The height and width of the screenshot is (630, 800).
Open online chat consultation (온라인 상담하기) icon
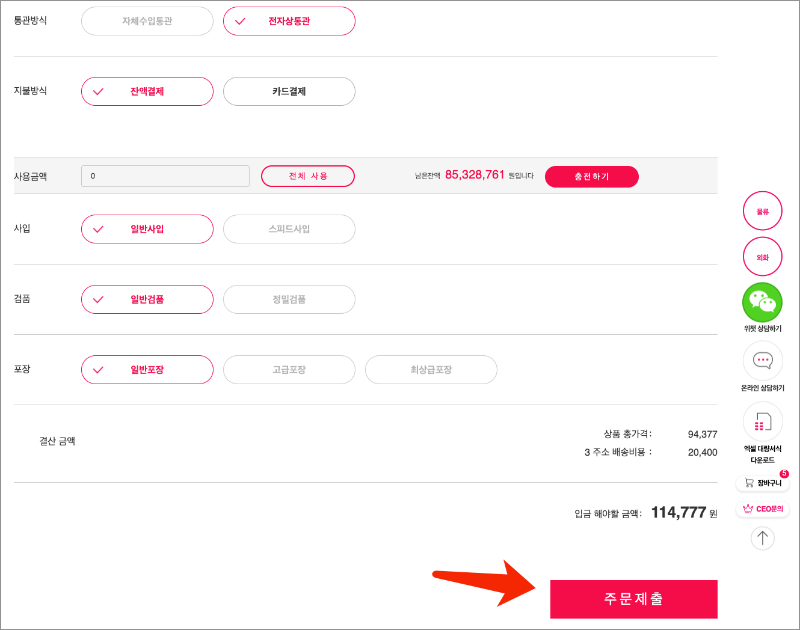[762, 361]
